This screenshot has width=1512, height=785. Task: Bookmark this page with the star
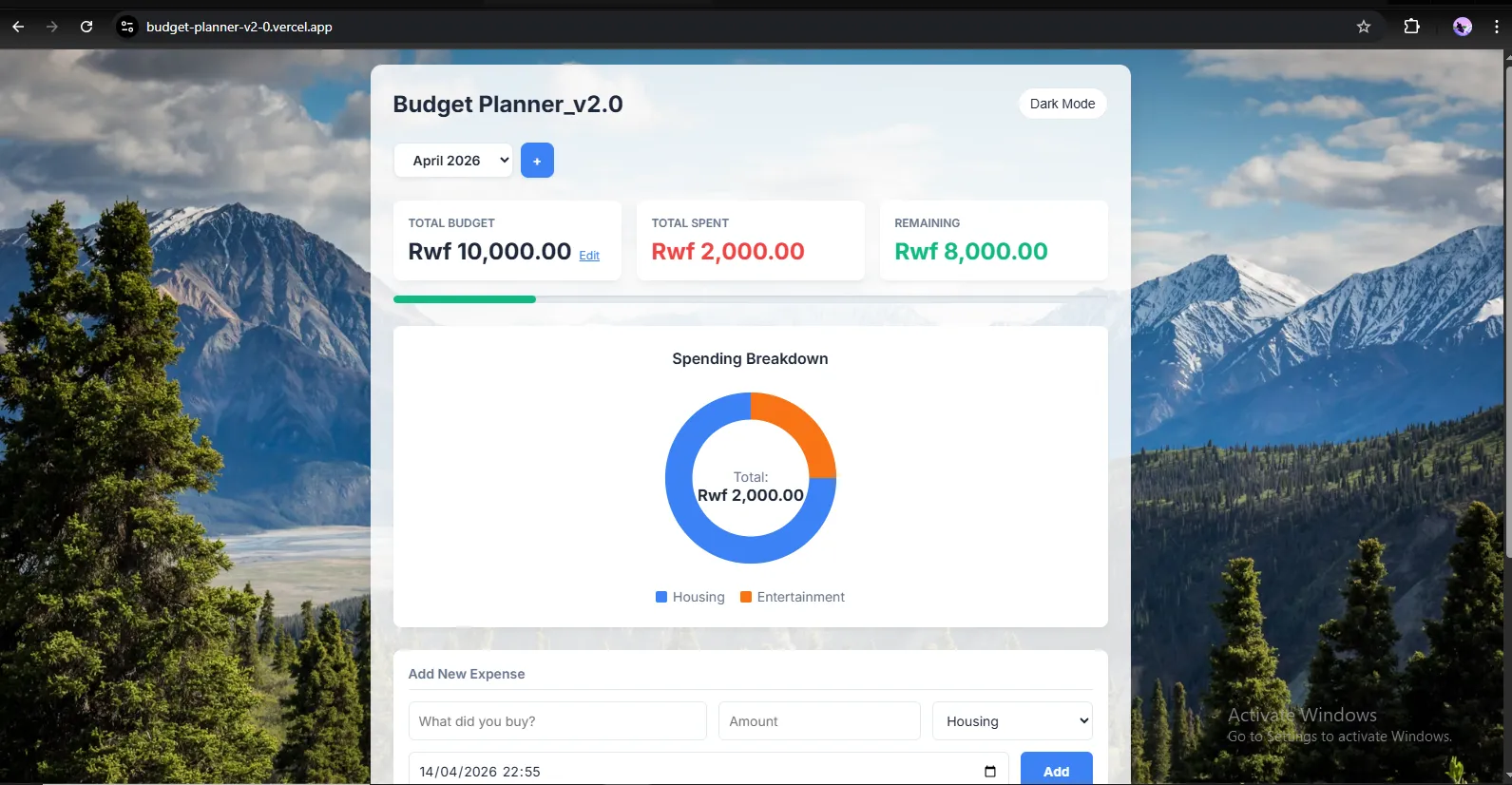click(1364, 27)
